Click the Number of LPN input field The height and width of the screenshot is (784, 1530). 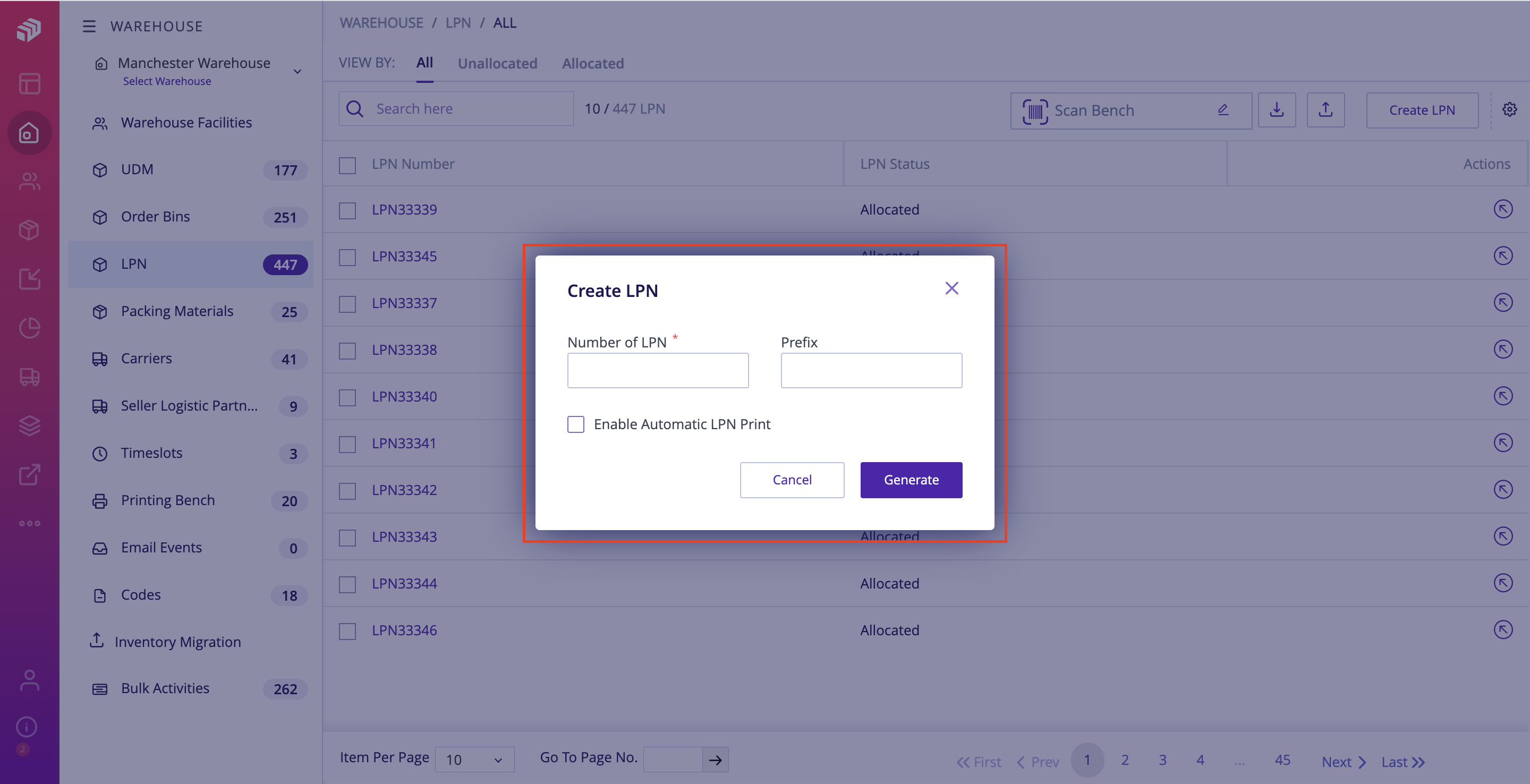pyautogui.click(x=658, y=370)
